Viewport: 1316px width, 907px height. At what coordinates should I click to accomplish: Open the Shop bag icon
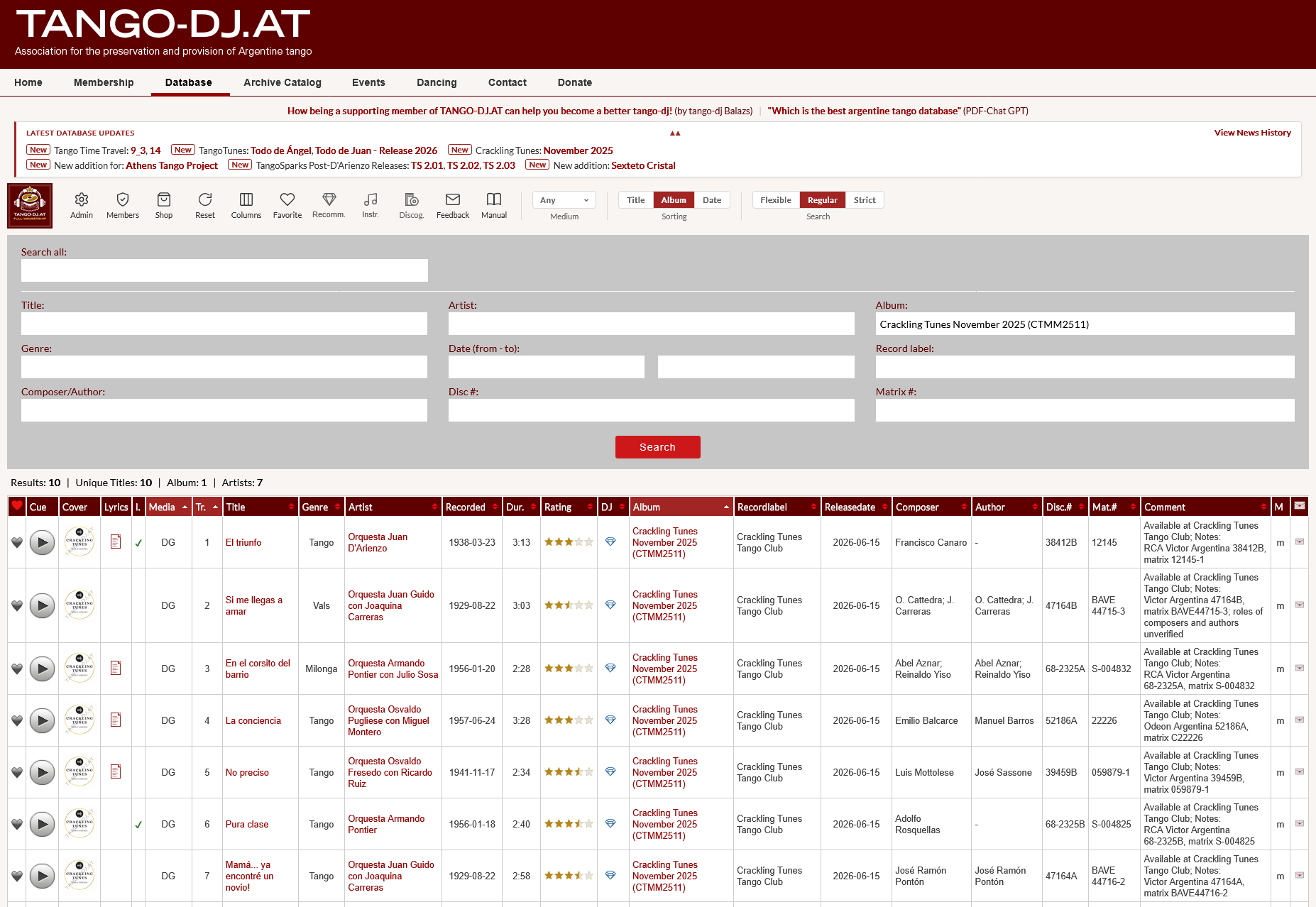[164, 199]
